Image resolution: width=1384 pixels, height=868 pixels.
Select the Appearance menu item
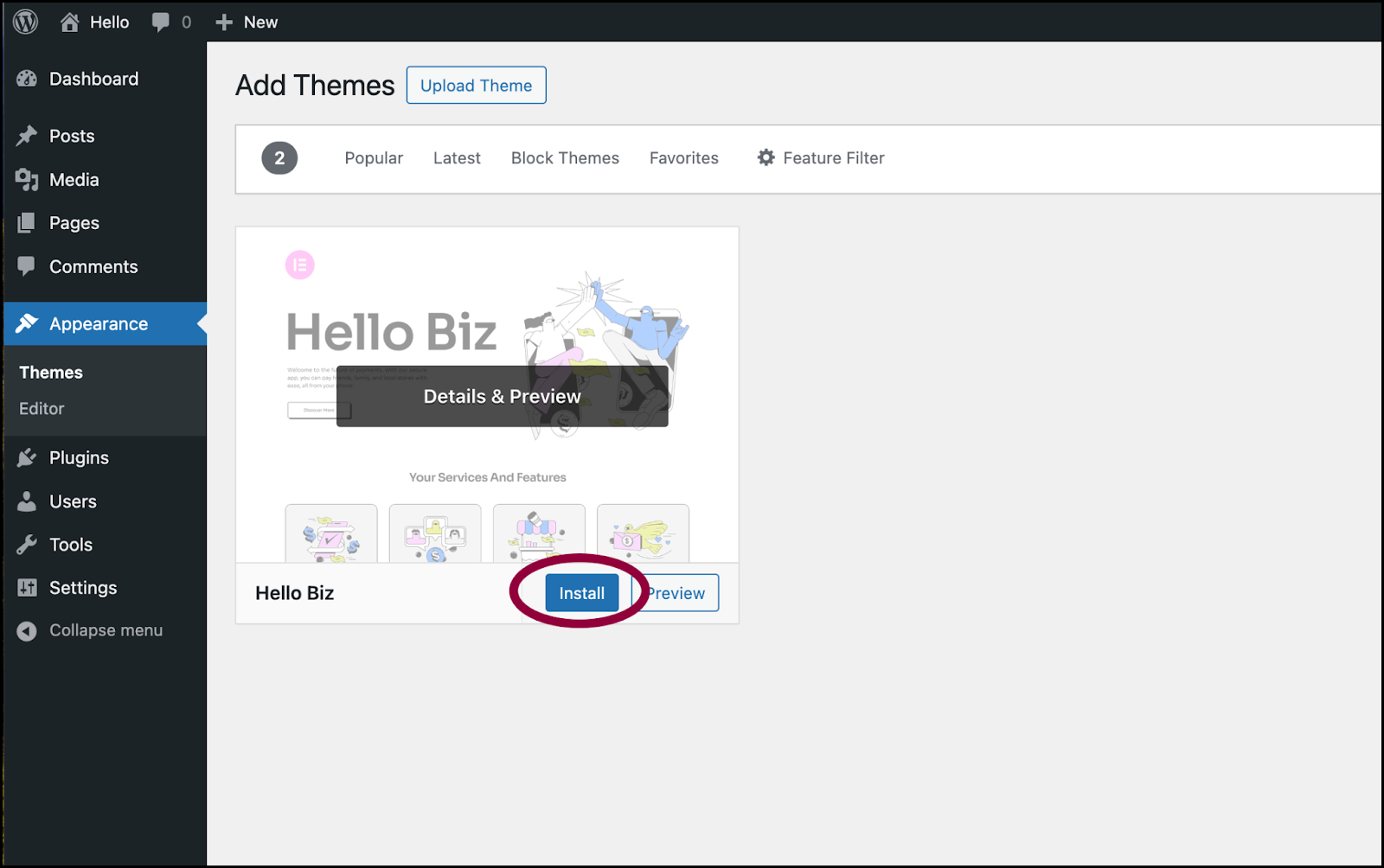(x=105, y=323)
